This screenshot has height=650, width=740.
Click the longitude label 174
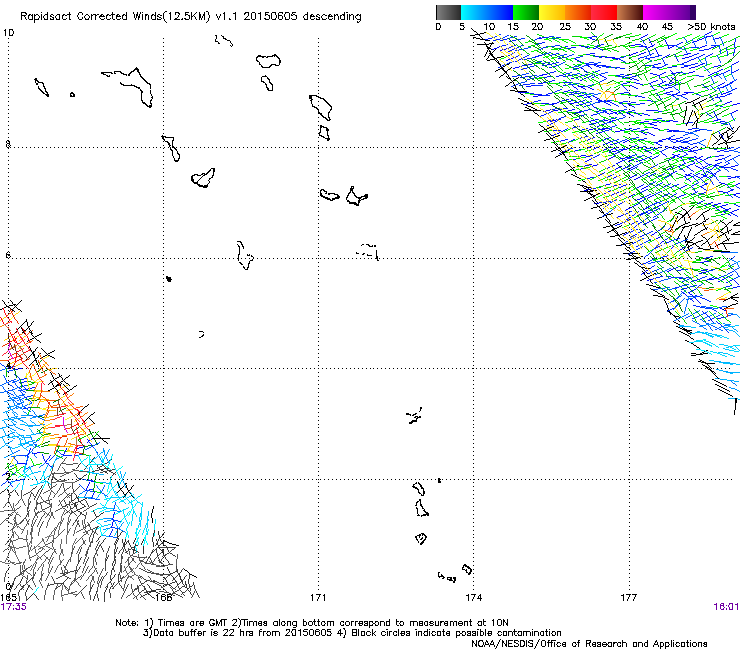pos(473,598)
